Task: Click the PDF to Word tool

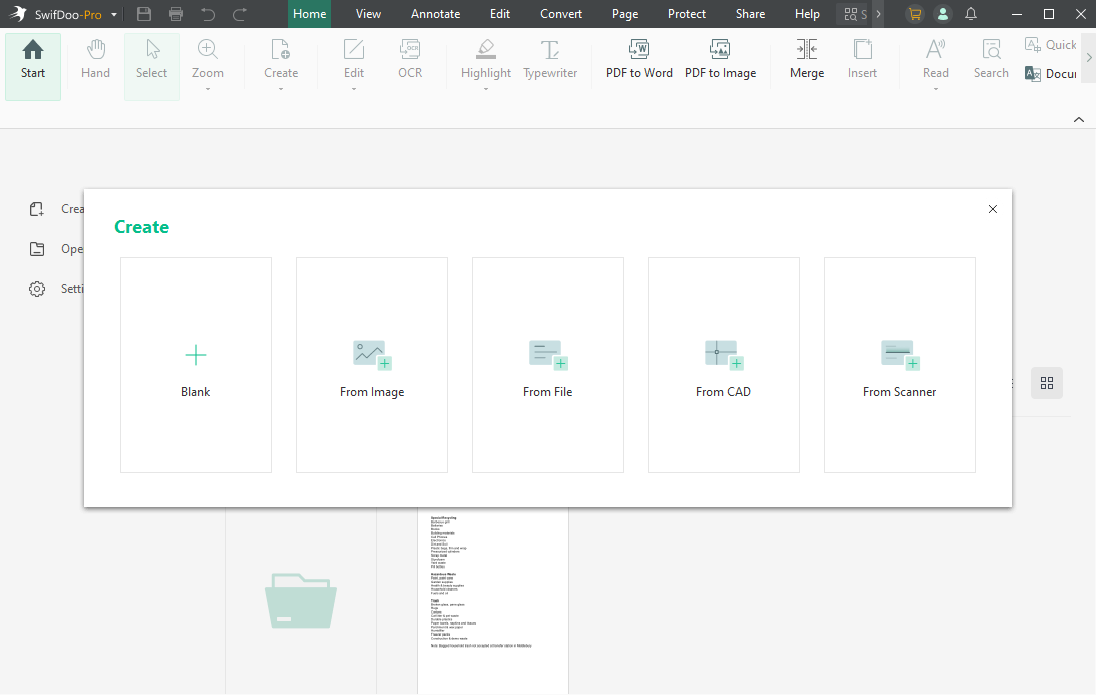Action: (639, 60)
